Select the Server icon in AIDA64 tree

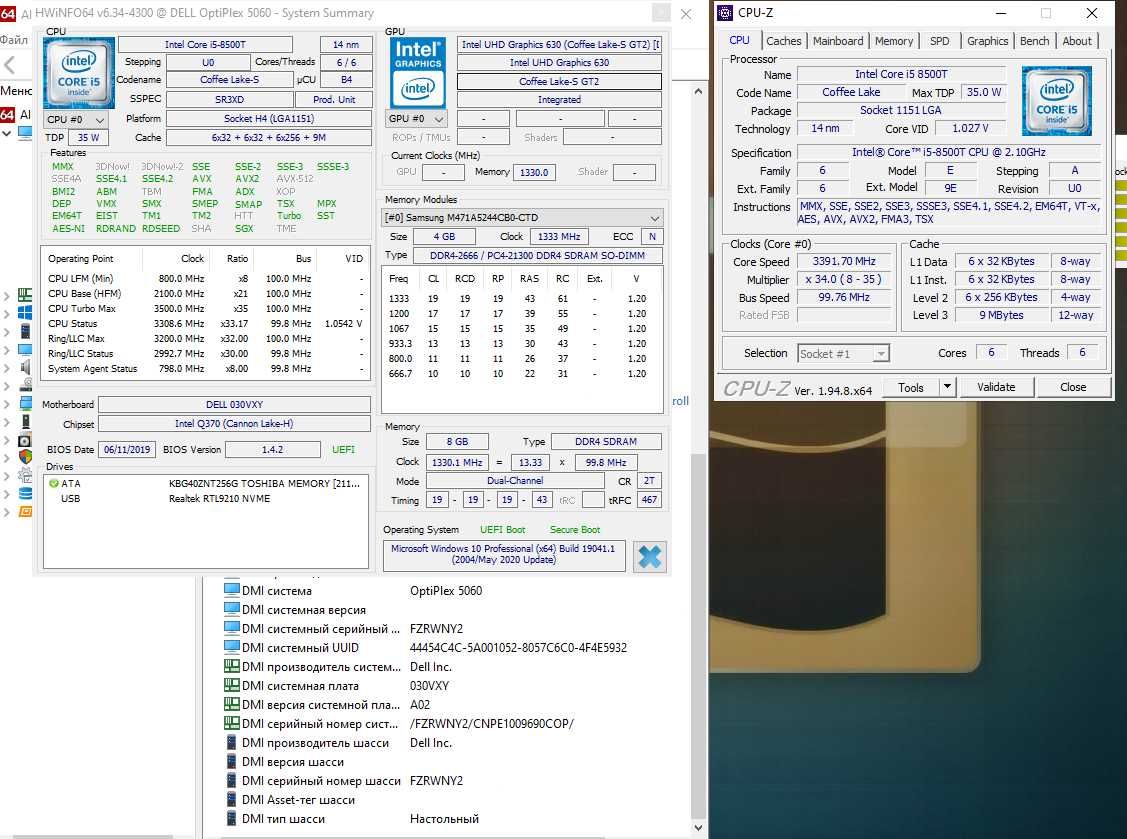(x=25, y=331)
